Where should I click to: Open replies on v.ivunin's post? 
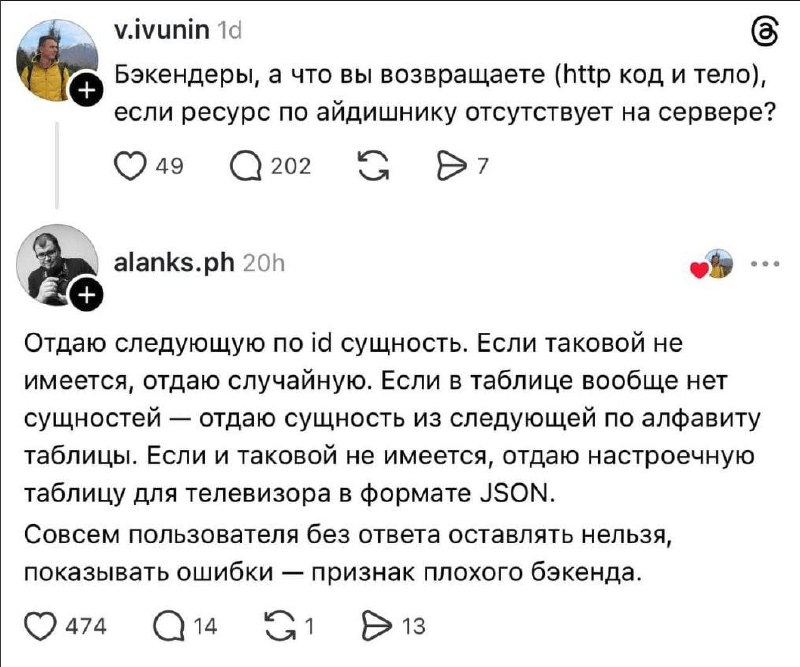(x=247, y=167)
